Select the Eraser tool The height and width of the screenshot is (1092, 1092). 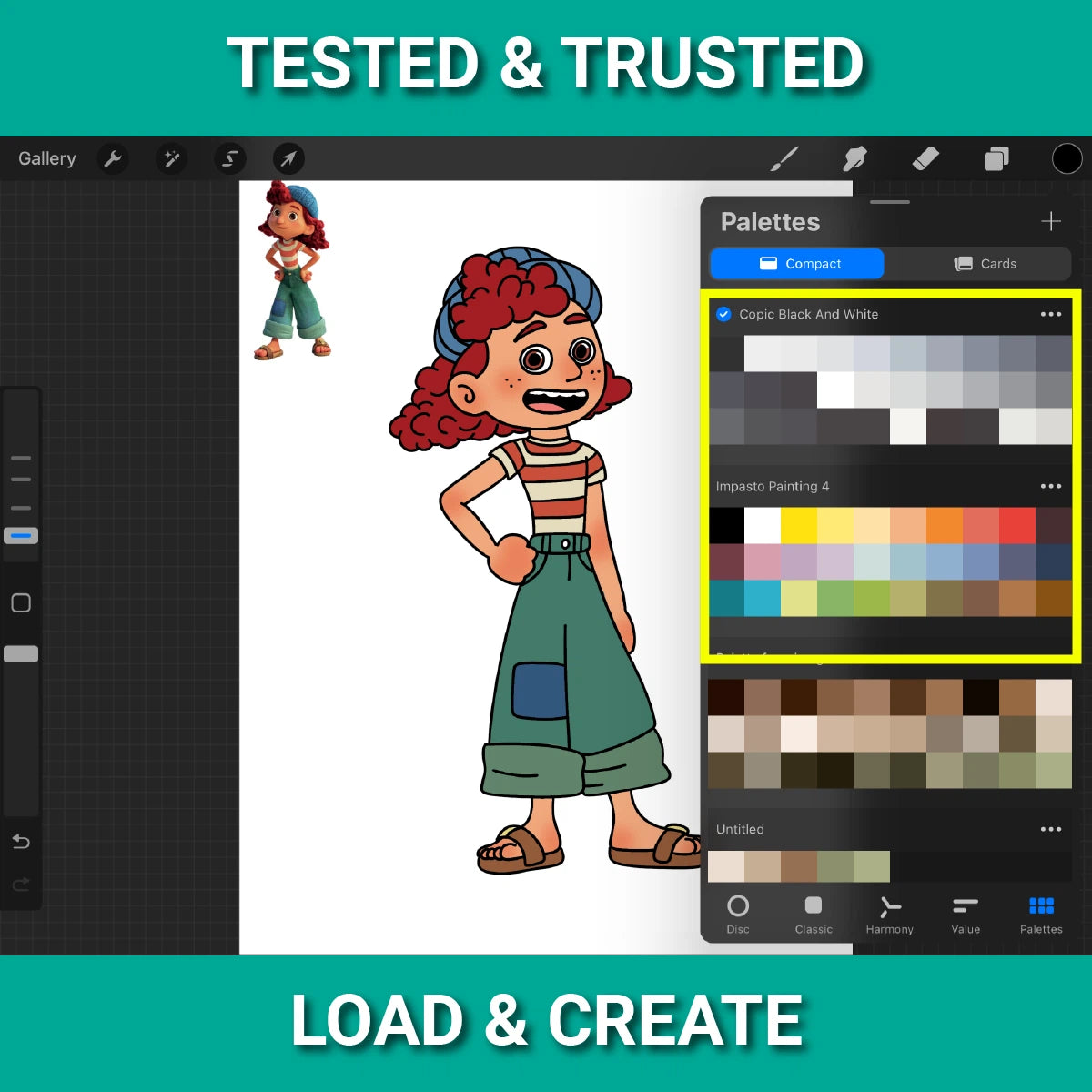(x=925, y=159)
